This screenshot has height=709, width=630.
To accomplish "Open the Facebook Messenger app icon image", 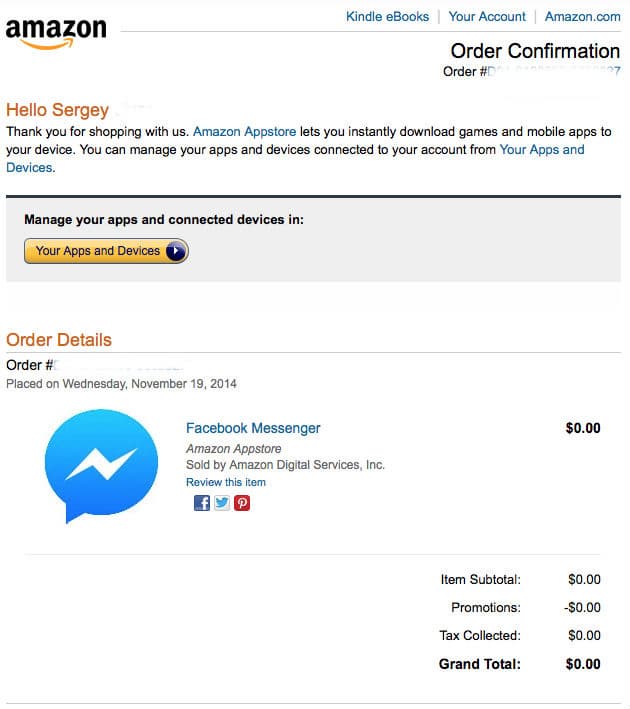I will (x=101, y=466).
